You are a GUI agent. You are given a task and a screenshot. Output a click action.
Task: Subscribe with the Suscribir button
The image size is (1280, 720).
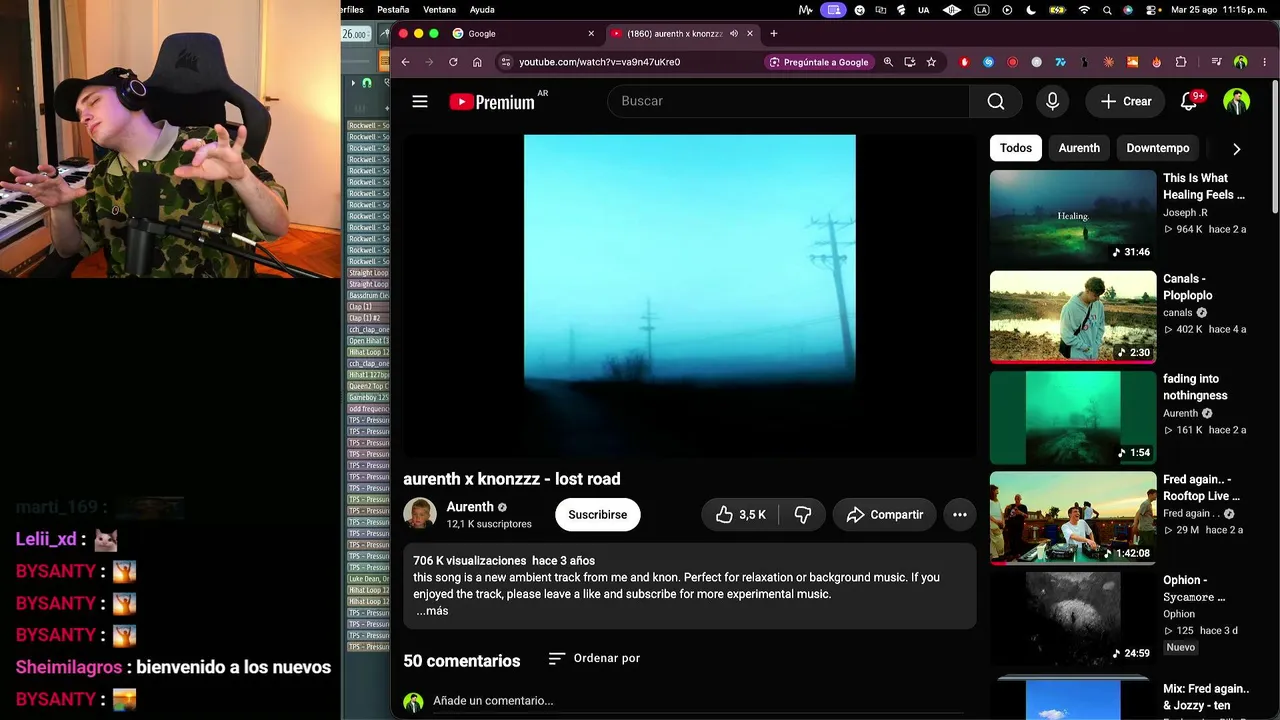pos(598,515)
